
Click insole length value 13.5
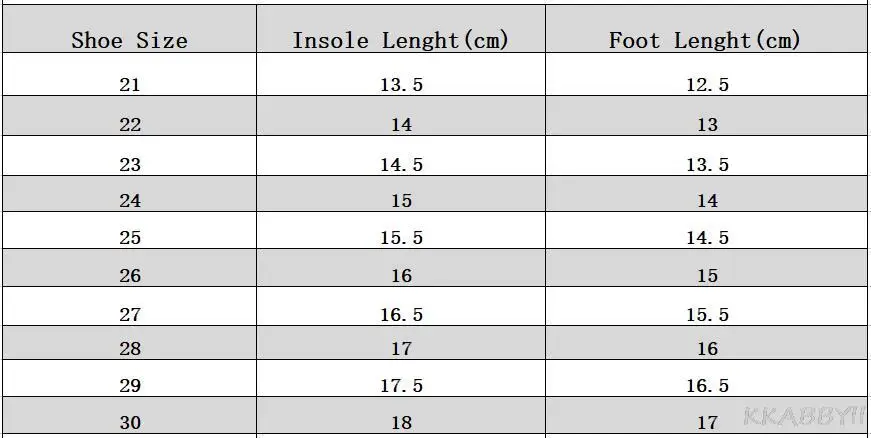click(x=401, y=85)
